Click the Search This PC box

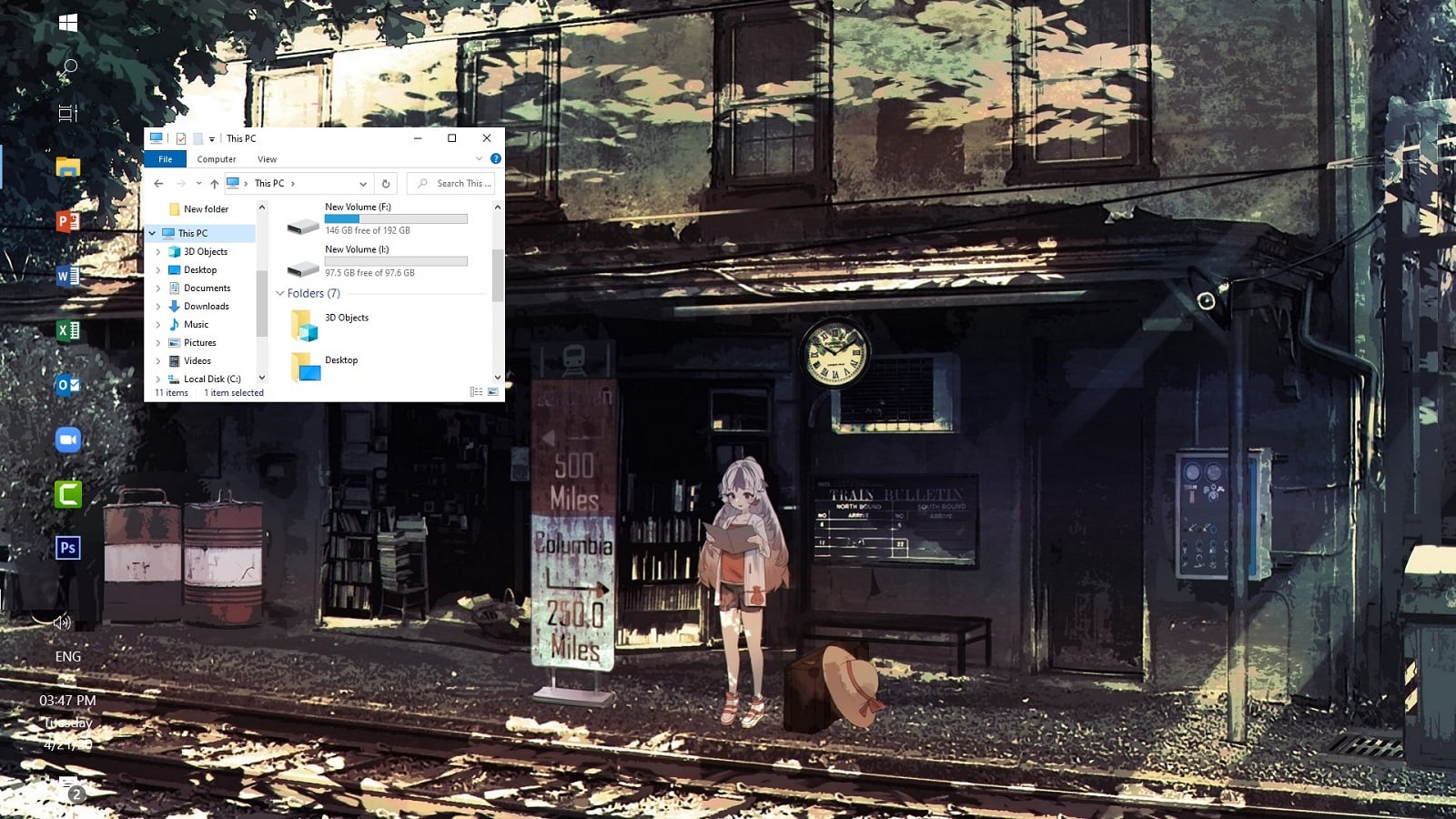pos(451,184)
